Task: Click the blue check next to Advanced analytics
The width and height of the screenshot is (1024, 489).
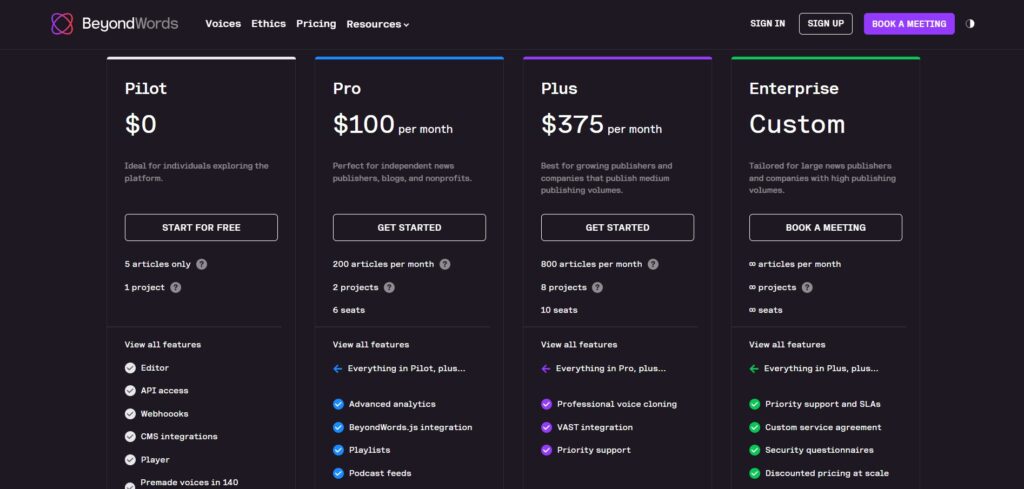Action: pyautogui.click(x=338, y=404)
